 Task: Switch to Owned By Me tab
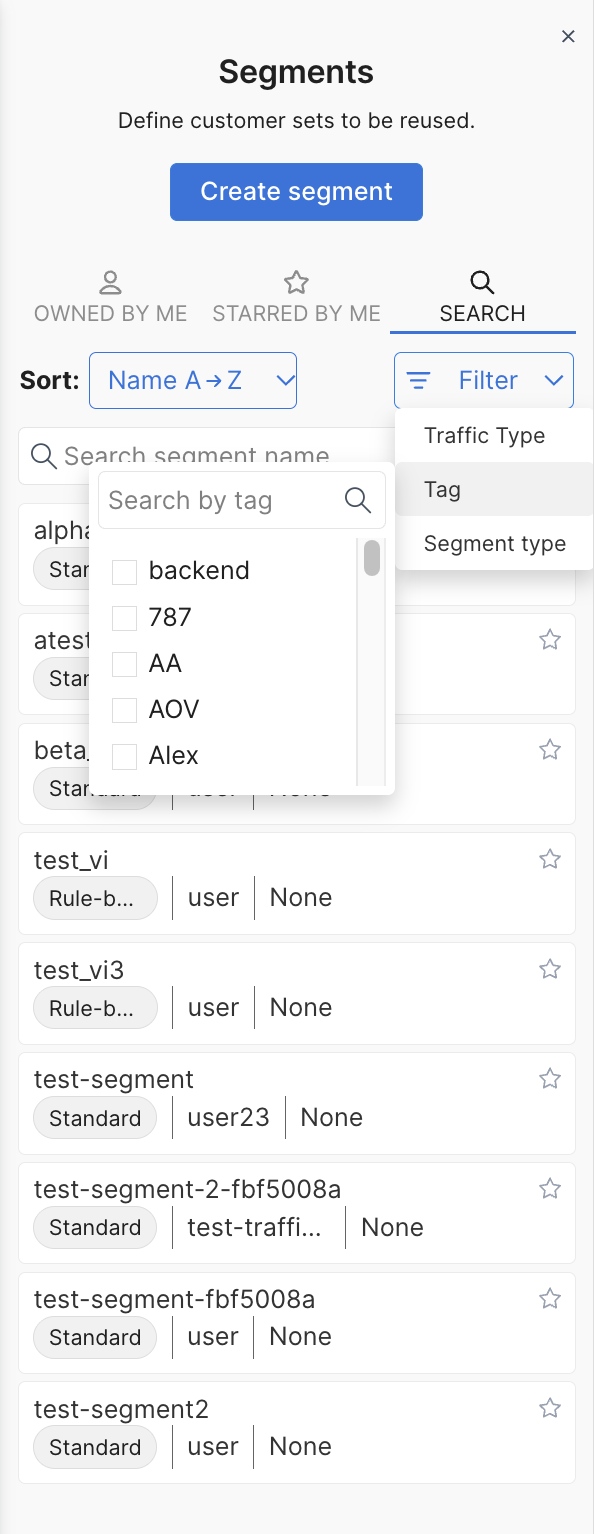(111, 298)
